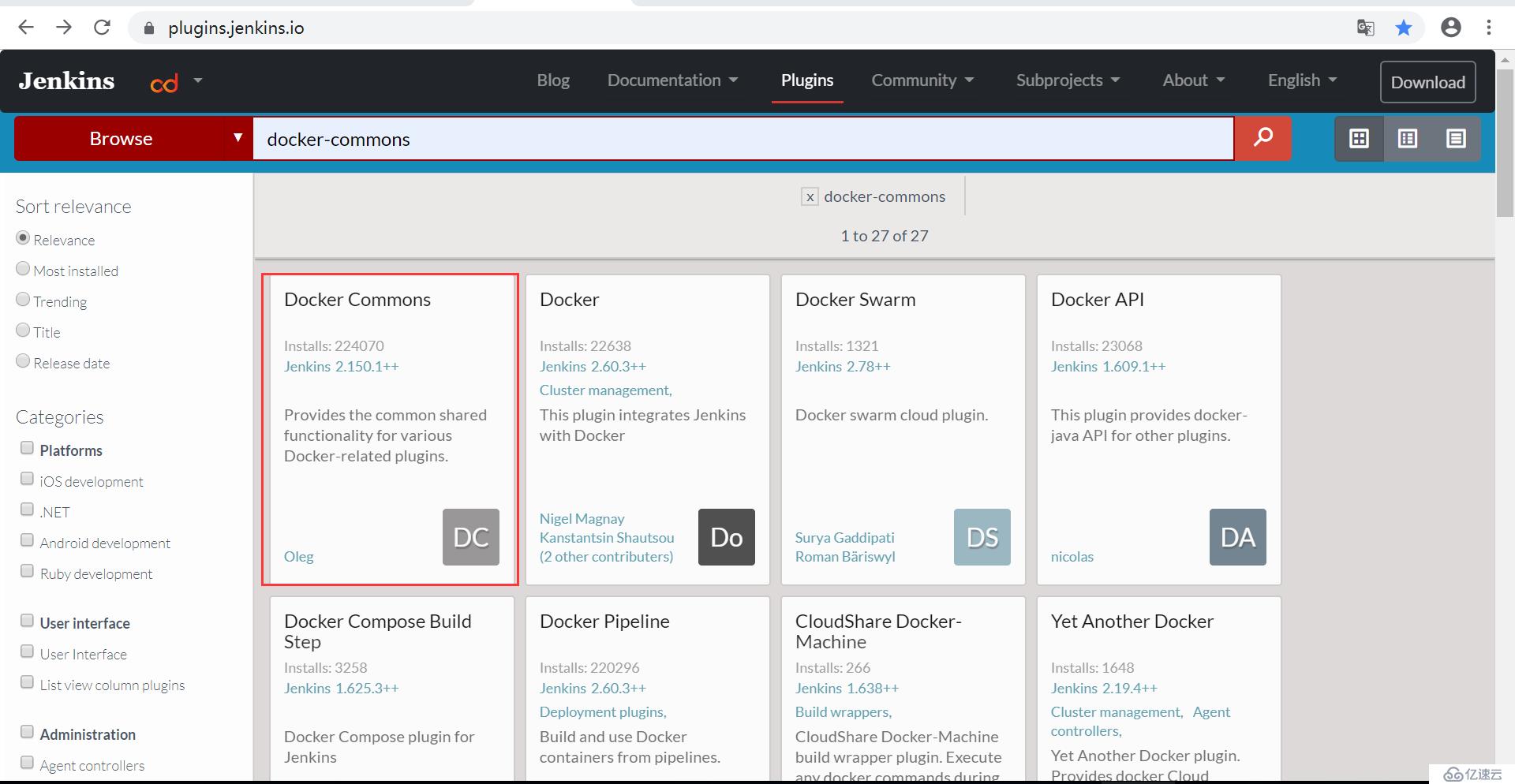Click the bookmark star icon
1515x784 pixels.
click(1403, 28)
